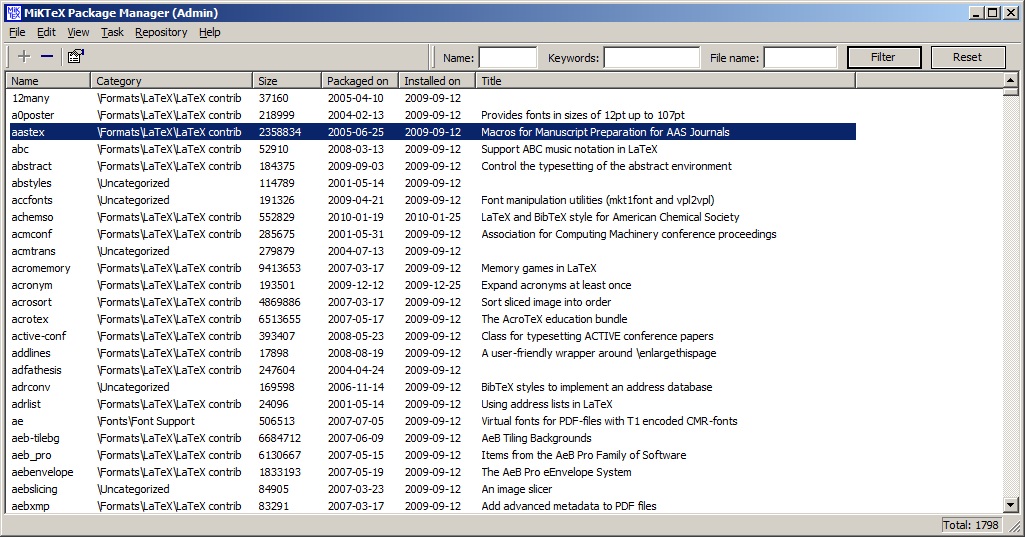Focus the Name filter field

(x=507, y=58)
